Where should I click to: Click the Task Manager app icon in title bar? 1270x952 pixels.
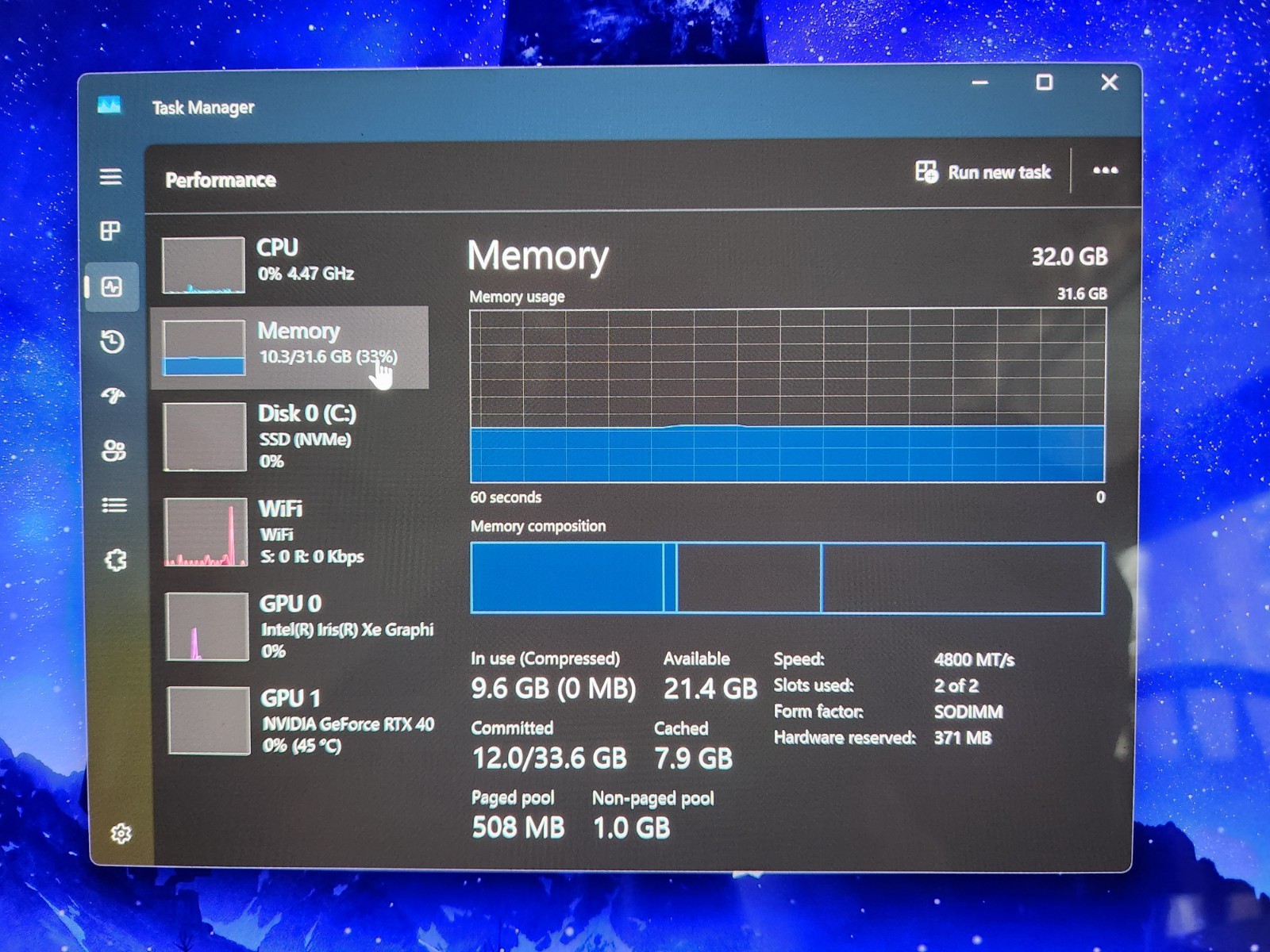click(110, 105)
